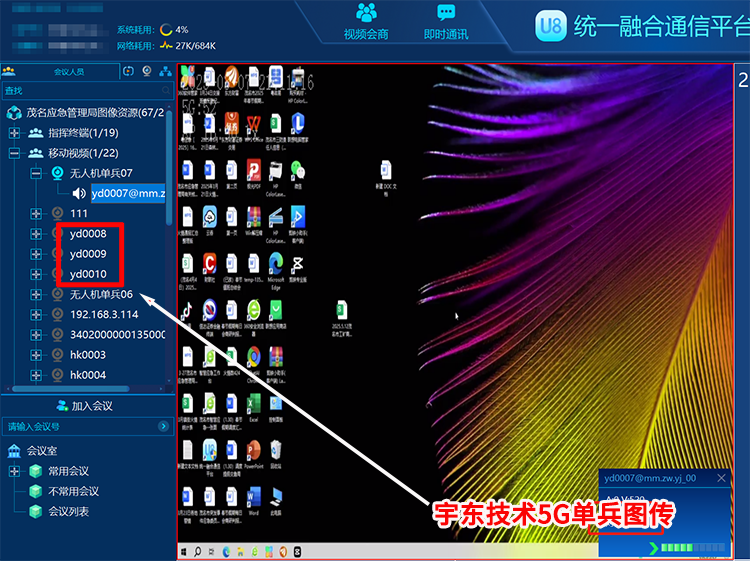Click the 会议室 building icon
The image size is (750, 561).
(x=12, y=451)
